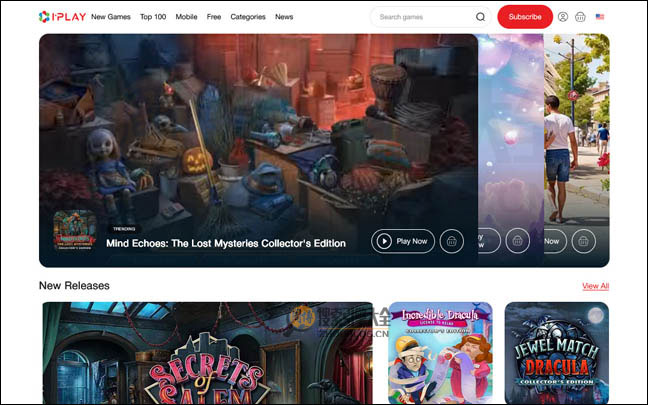The image size is (648, 405).
Task: Click View All for New Releases
Action: tap(596, 286)
